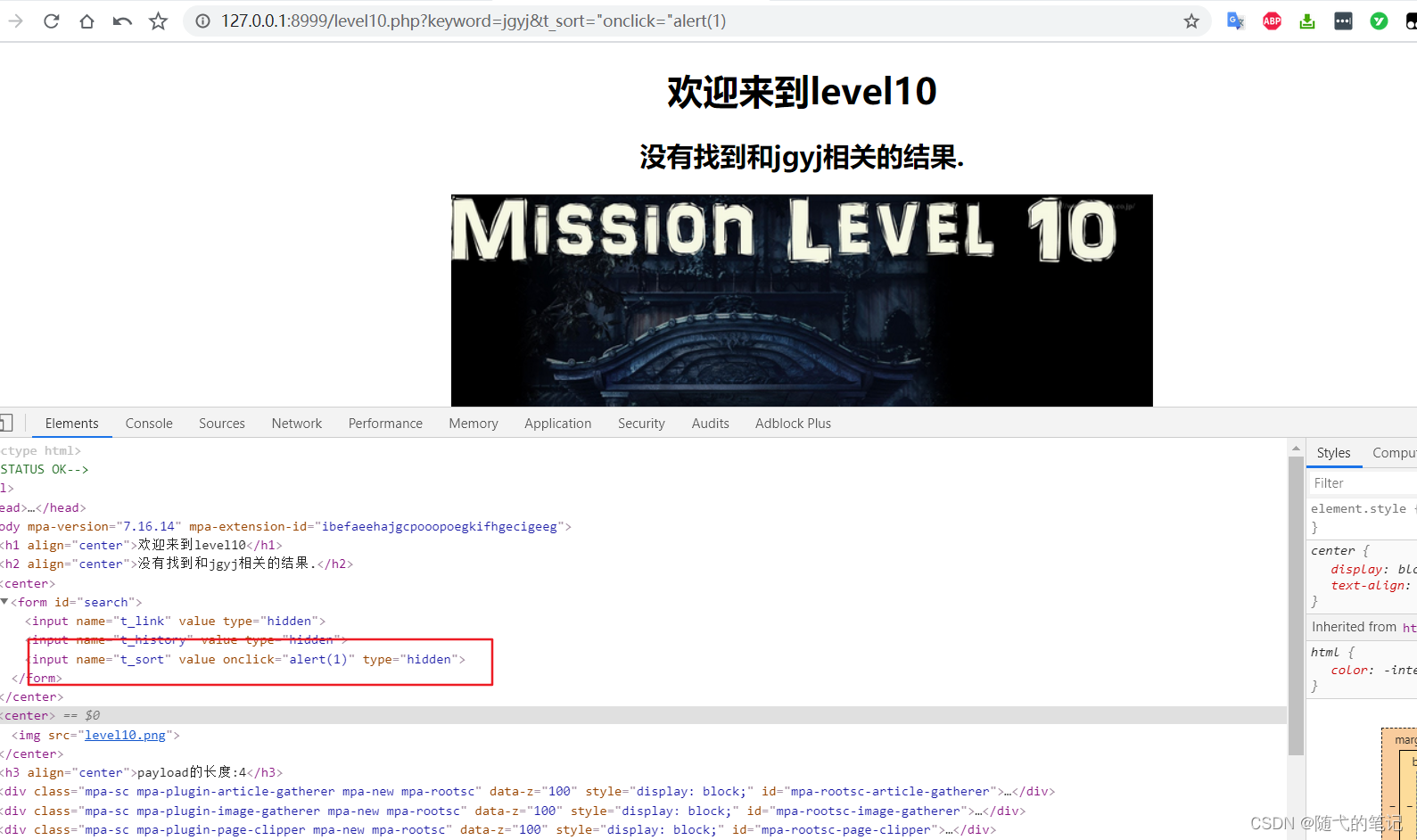The width and height of the screenshot is (1417, 840).
Task: Go to browser home page icon
Action: tap(87, 21)
